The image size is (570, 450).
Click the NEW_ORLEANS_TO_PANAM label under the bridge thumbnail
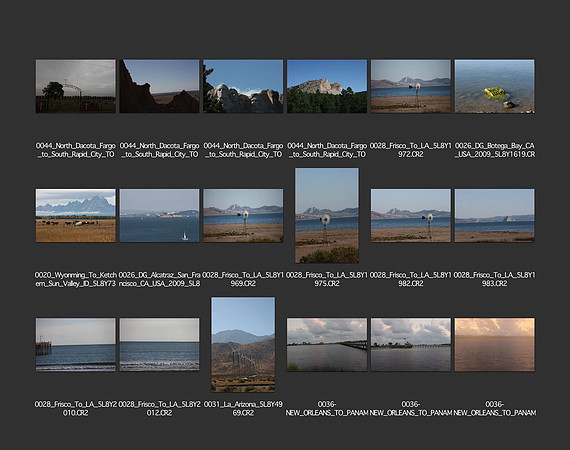pyautogui.click(x=327, y=409)
